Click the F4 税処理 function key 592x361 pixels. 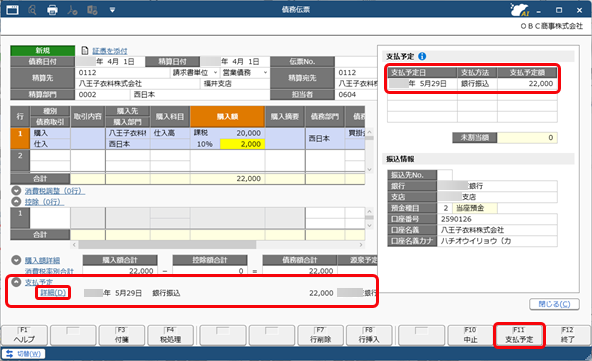tap(171, 335)
